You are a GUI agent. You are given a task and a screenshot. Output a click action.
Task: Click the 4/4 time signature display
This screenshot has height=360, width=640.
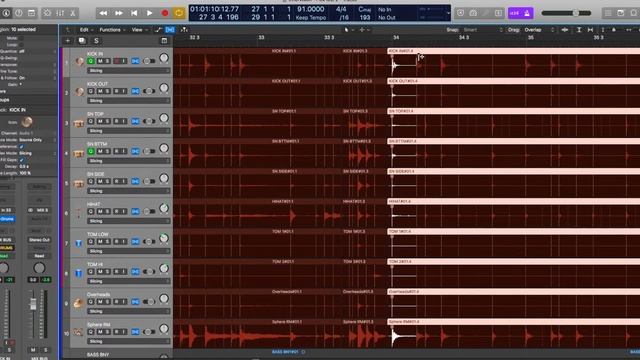341,9
